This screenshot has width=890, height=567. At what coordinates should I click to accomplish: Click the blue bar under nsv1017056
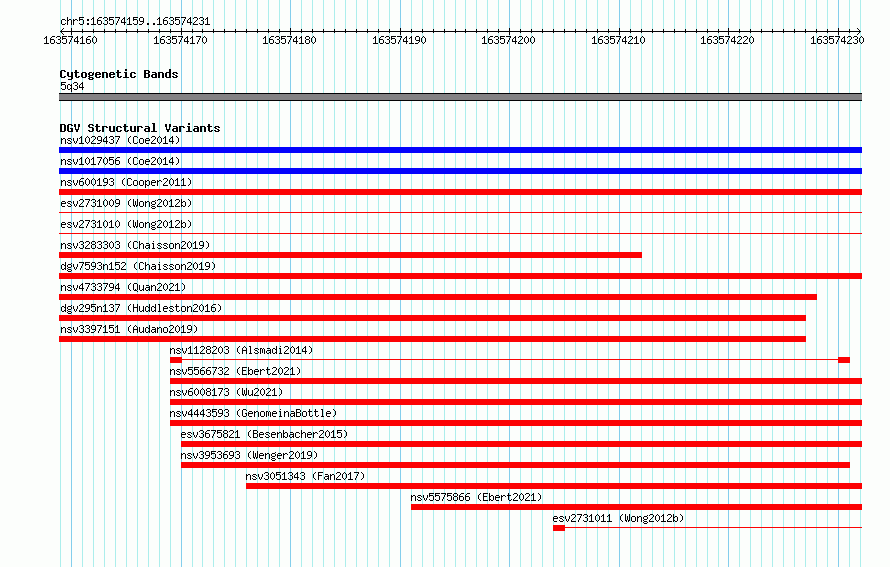pos(460,171)
